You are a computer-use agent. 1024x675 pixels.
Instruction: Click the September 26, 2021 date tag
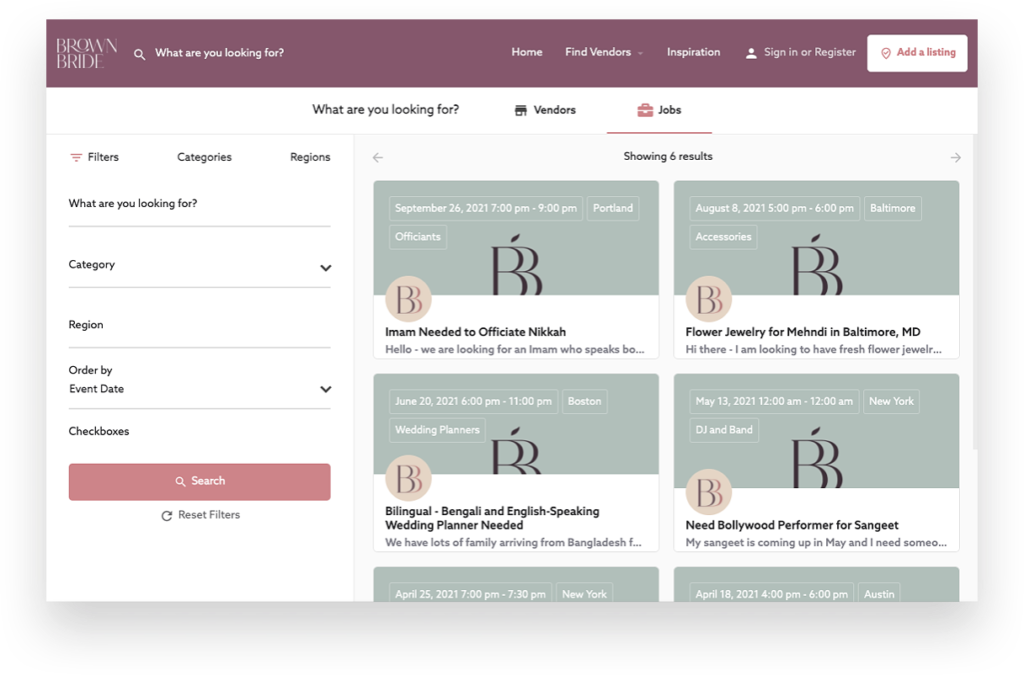coord(486,208)
